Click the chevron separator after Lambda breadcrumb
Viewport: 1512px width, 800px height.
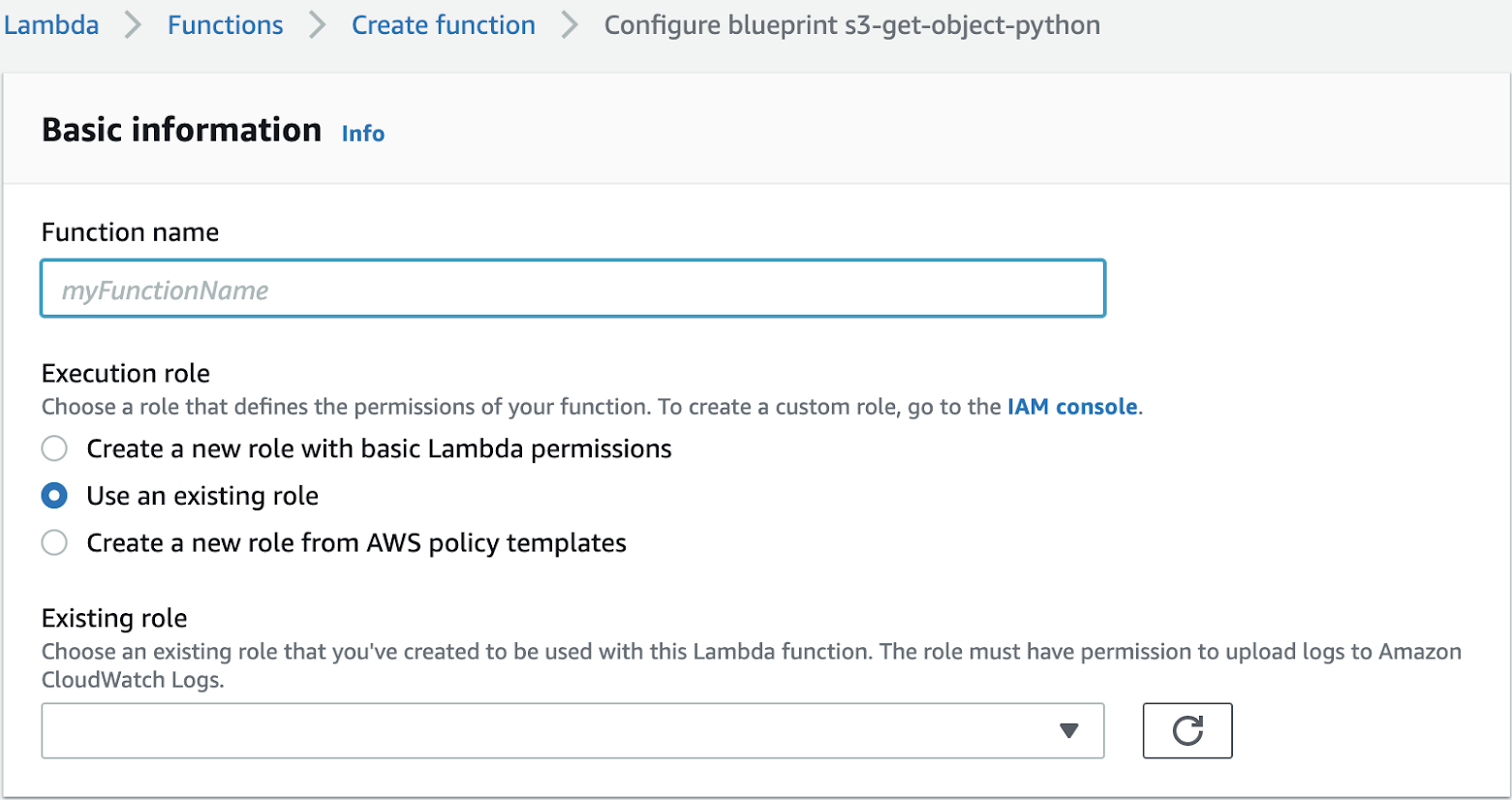pos(133,25)
